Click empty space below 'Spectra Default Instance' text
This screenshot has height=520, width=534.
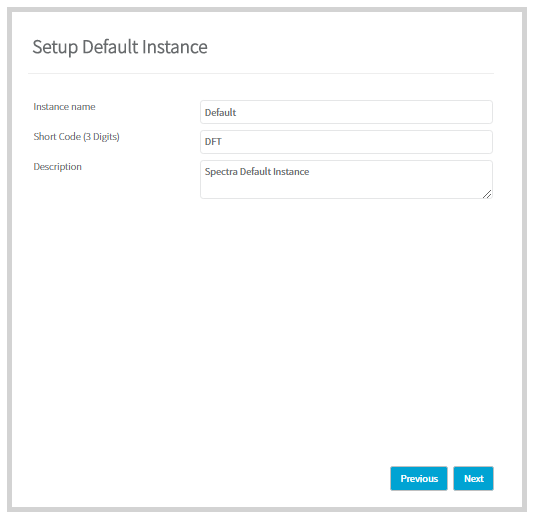(x=341, y=188)
